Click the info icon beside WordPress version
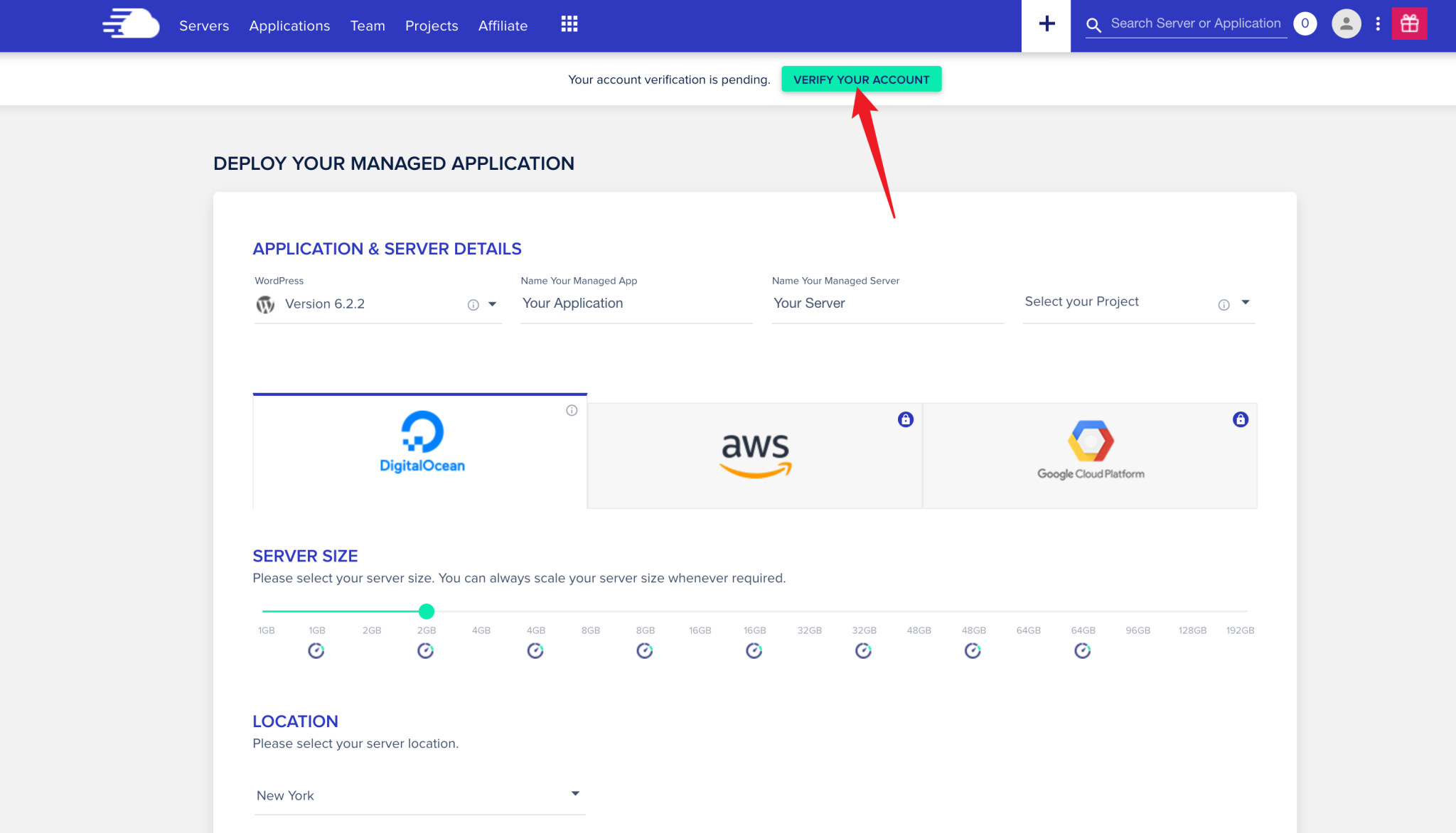The image size is (1456, 833). [x=473, y=305]
